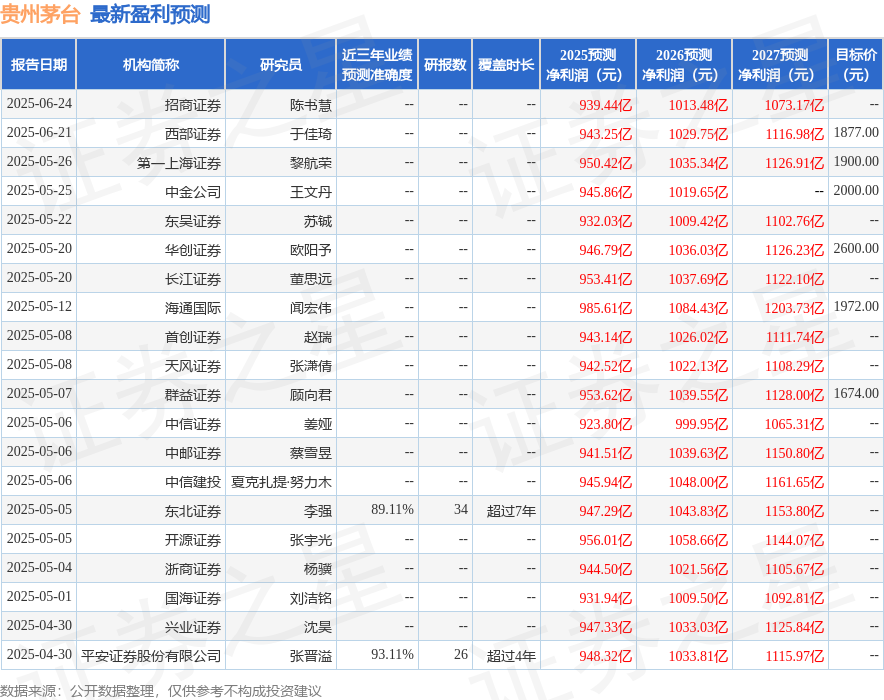The image size is (884, 700).
Task: Select the 2025预测净利润 column header
Action: 588,64
